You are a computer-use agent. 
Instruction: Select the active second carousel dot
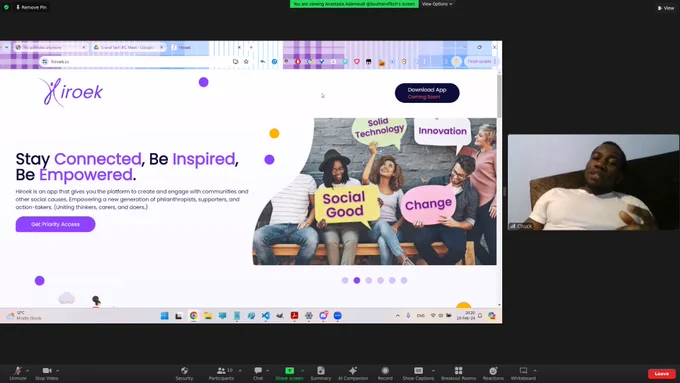tap(356, 280)
